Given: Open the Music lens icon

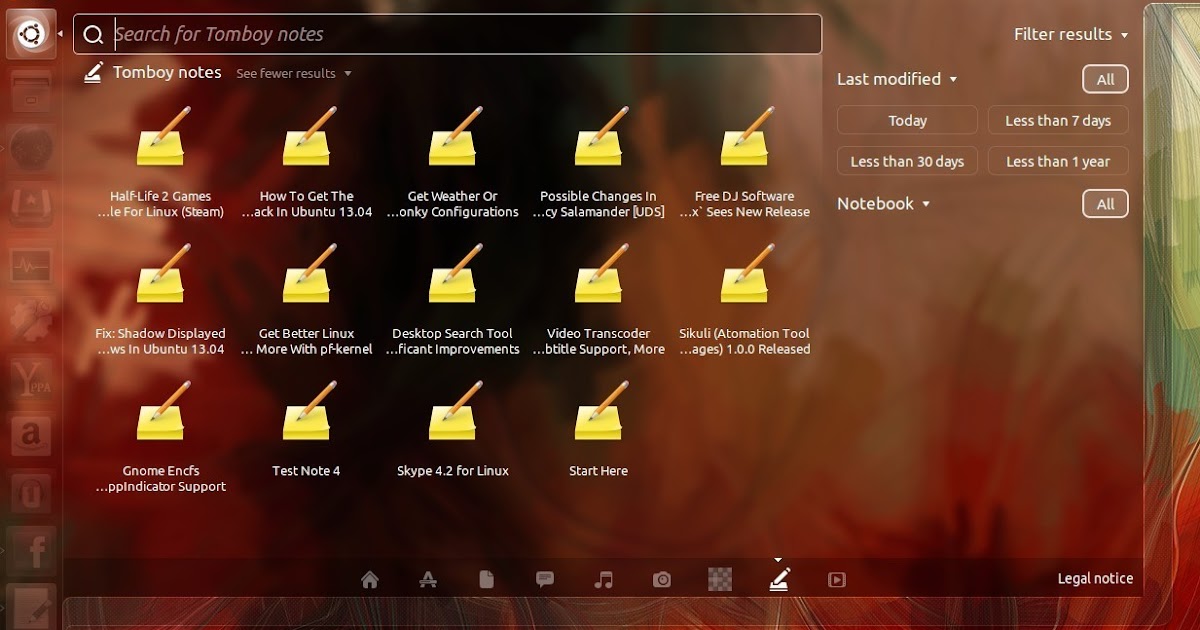Looking at the screenshot, I should coord(603,578).
